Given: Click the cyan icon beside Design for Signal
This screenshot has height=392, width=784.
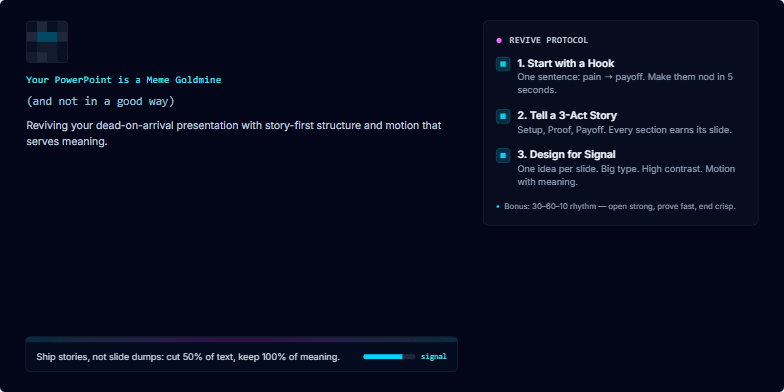Looking at the screenshot, I should click(x=503, y=156).
